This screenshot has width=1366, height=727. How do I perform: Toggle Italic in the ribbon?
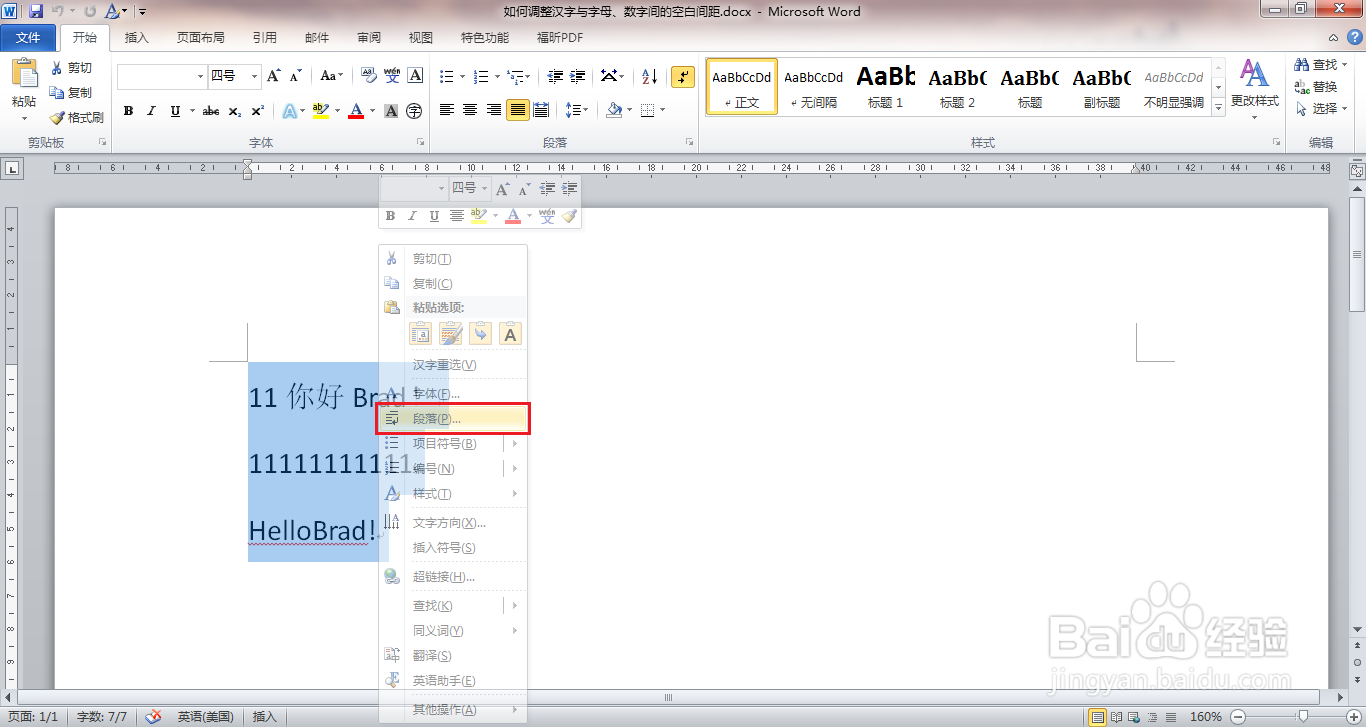[151, 111]
